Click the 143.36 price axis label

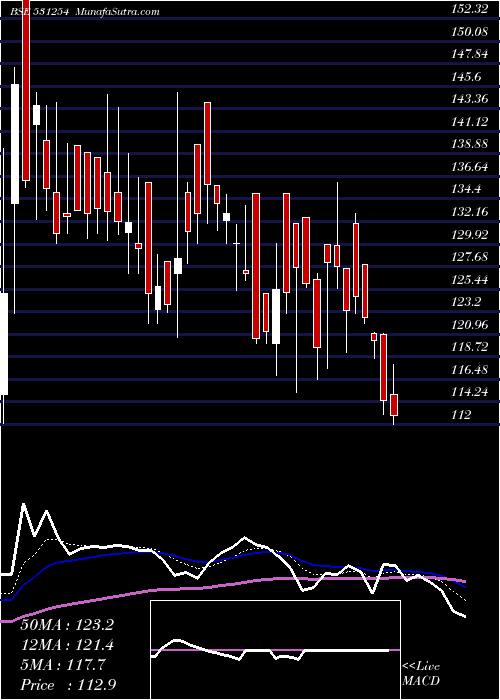pos(470,99)
